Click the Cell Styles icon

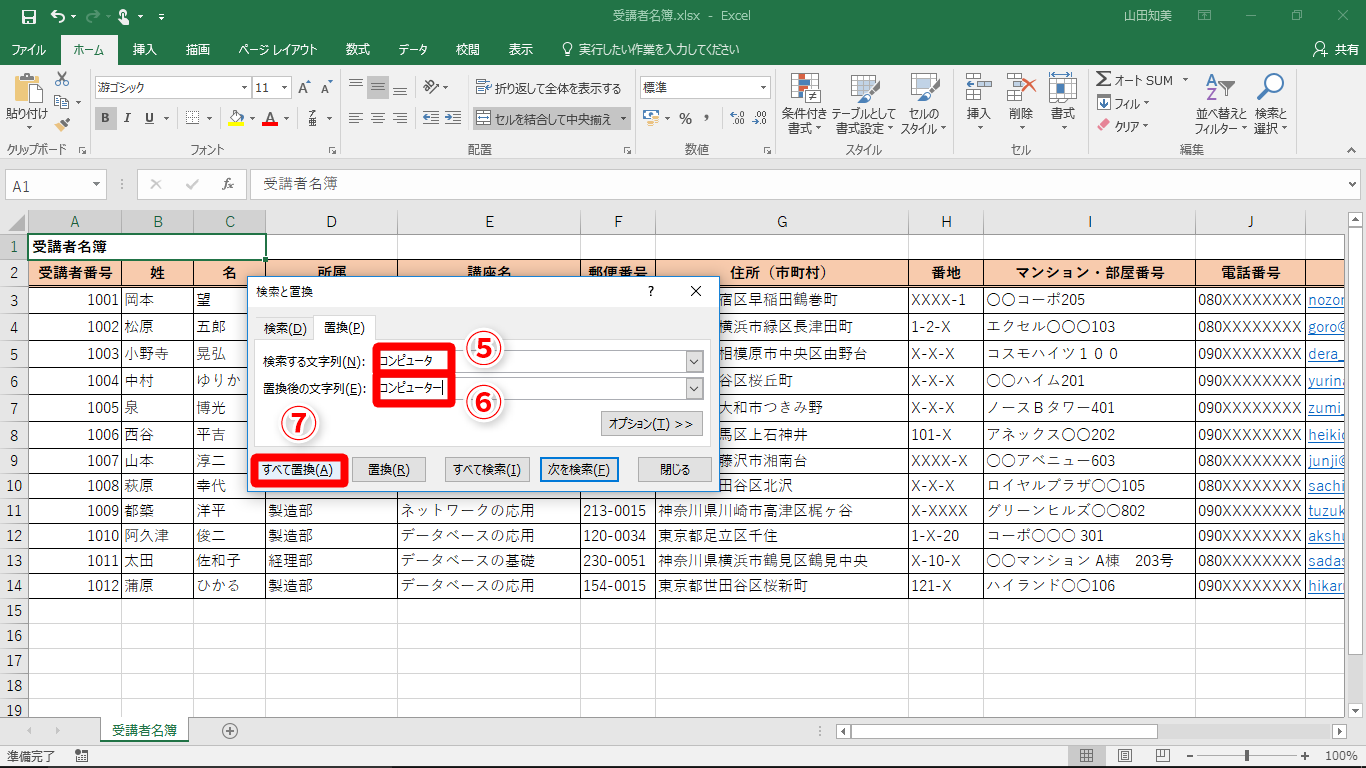(x=923, y=89)
